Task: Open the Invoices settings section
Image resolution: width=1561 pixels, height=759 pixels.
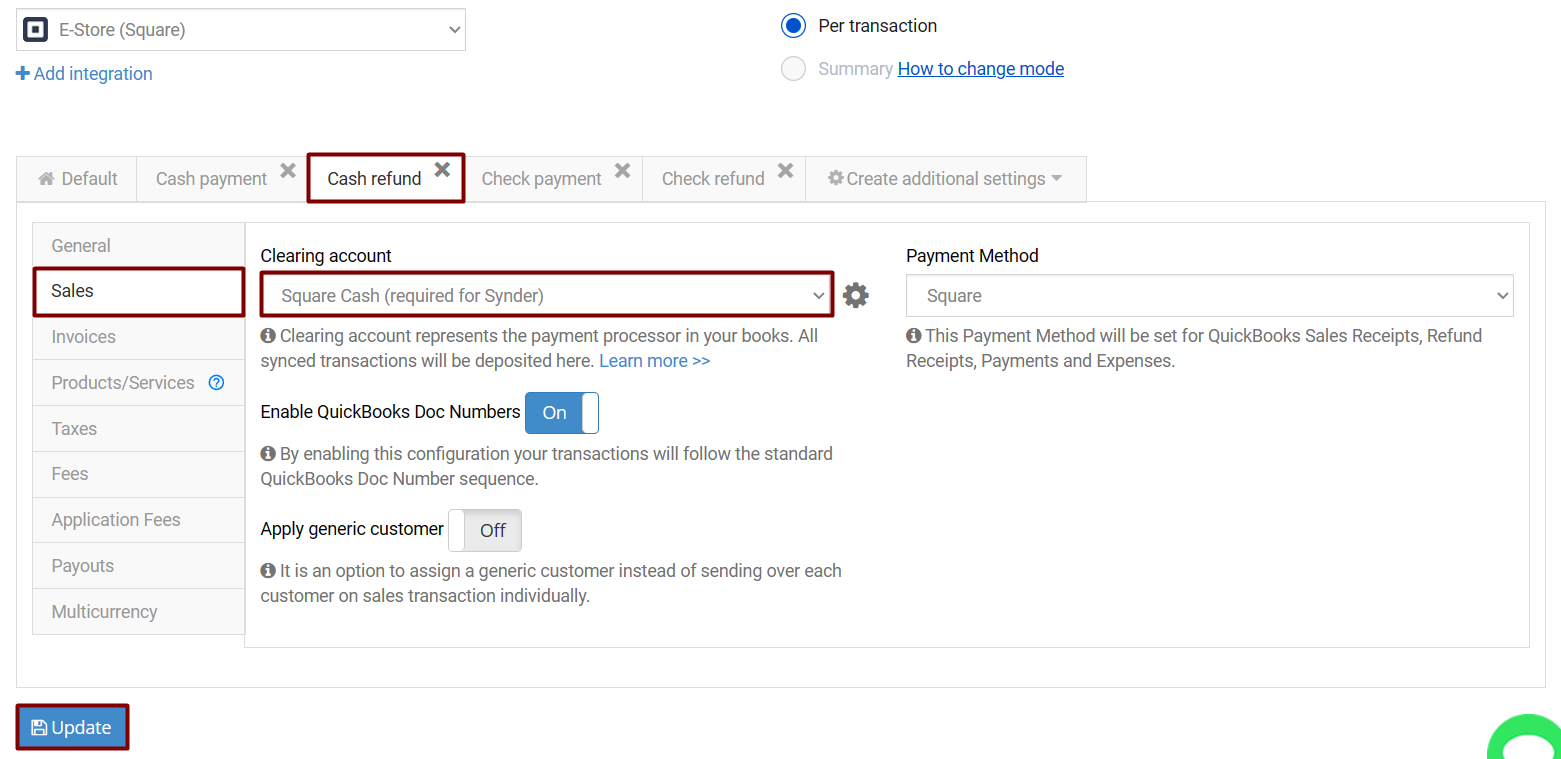Action: 139,337
